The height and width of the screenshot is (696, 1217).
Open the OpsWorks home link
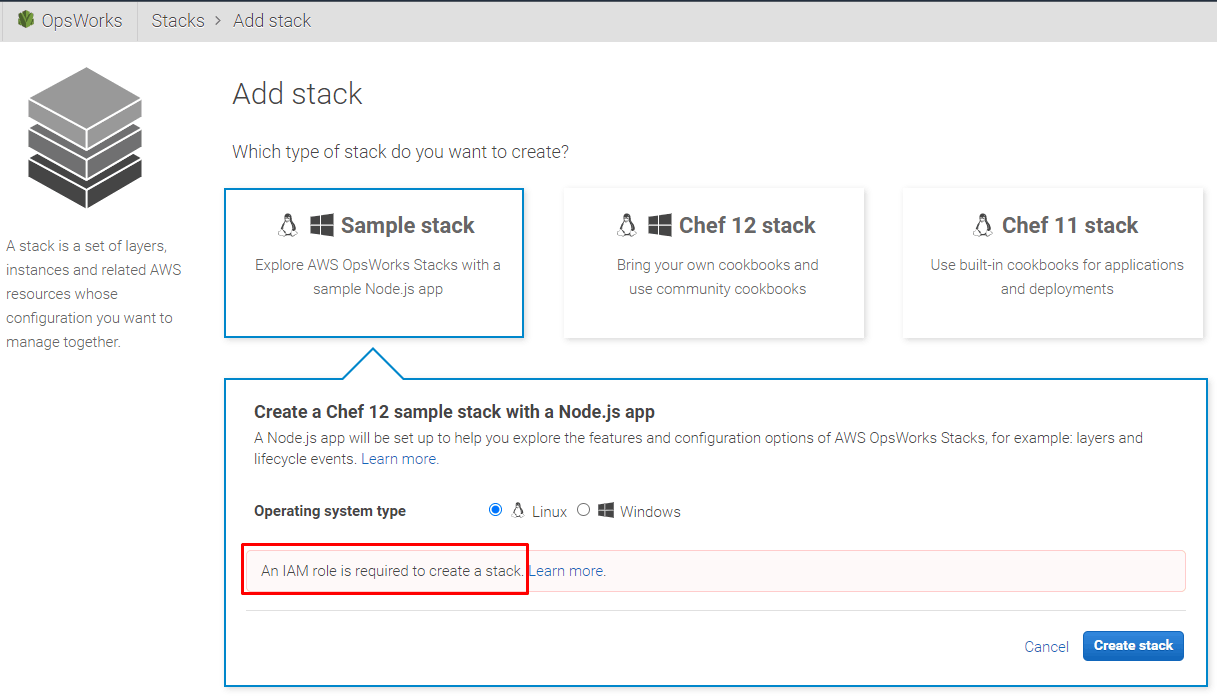(x=81, y=20)
